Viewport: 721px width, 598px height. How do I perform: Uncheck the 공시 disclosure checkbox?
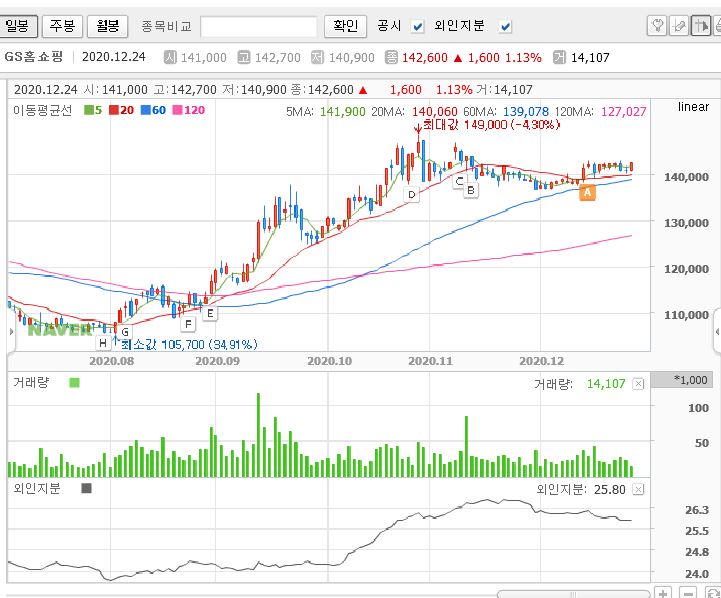click(418, 27)
